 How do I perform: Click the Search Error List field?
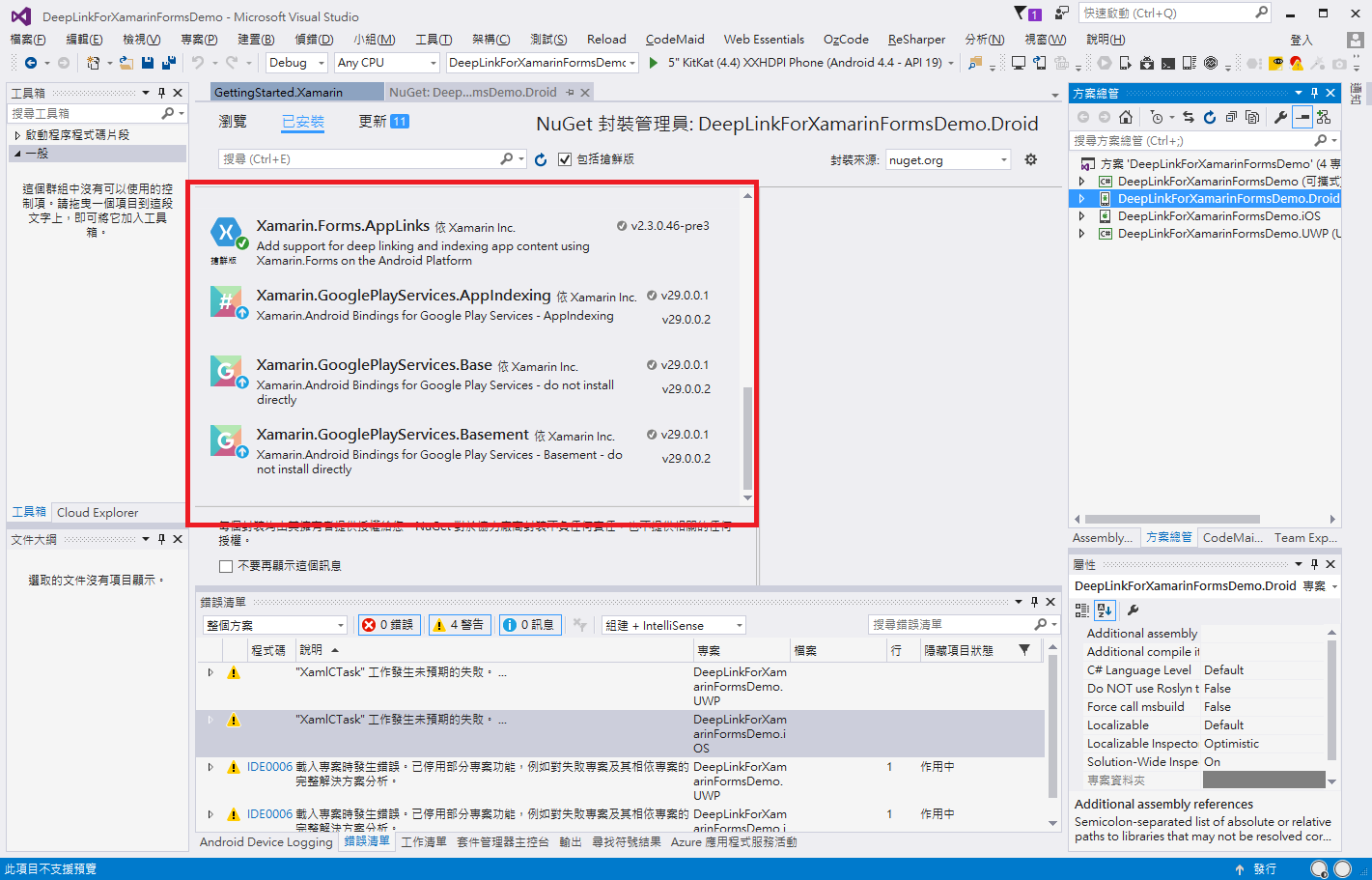[963, 625]
